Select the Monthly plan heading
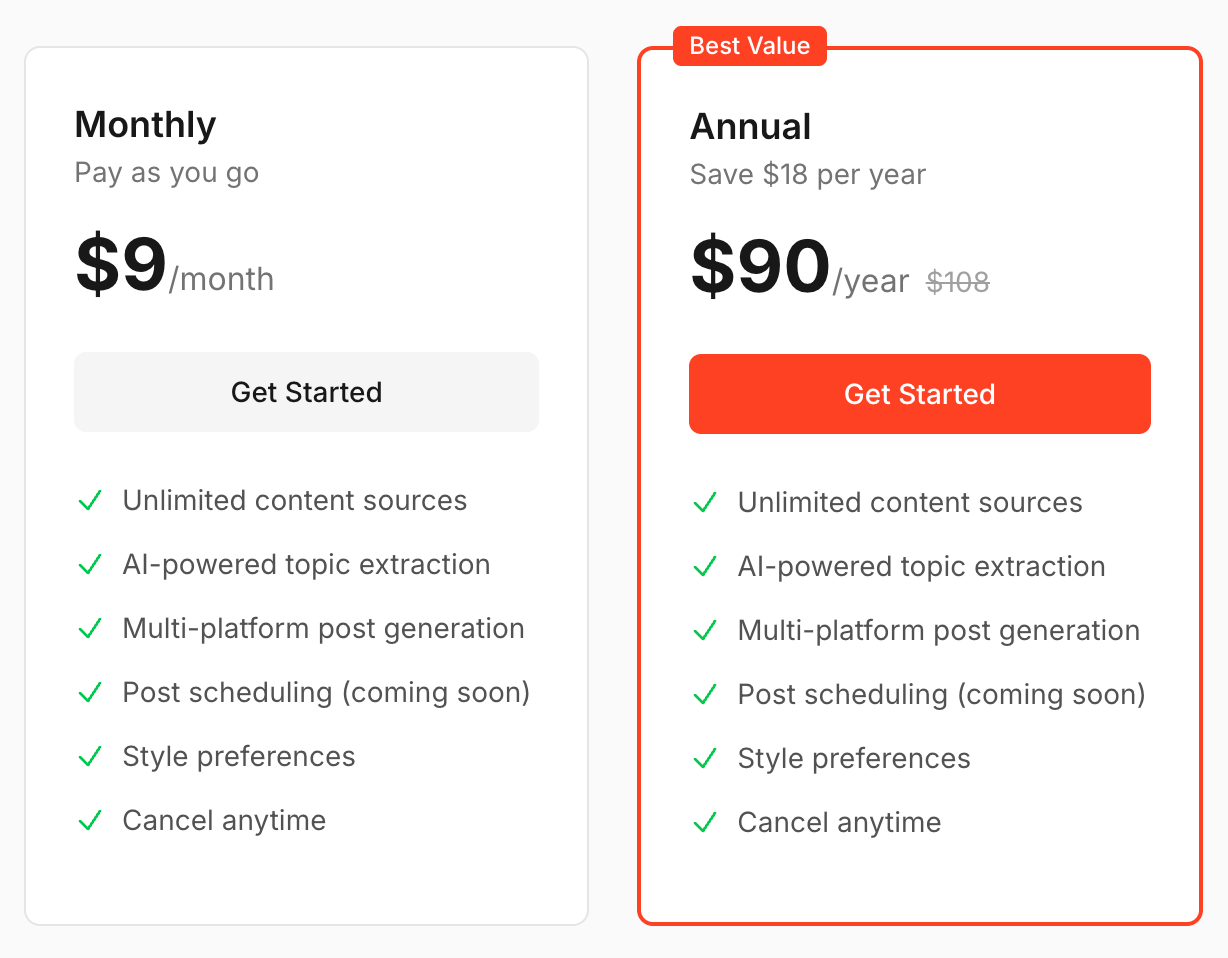Image resolution: width=1228 pixels, height=958 pixels. (145, 125)
